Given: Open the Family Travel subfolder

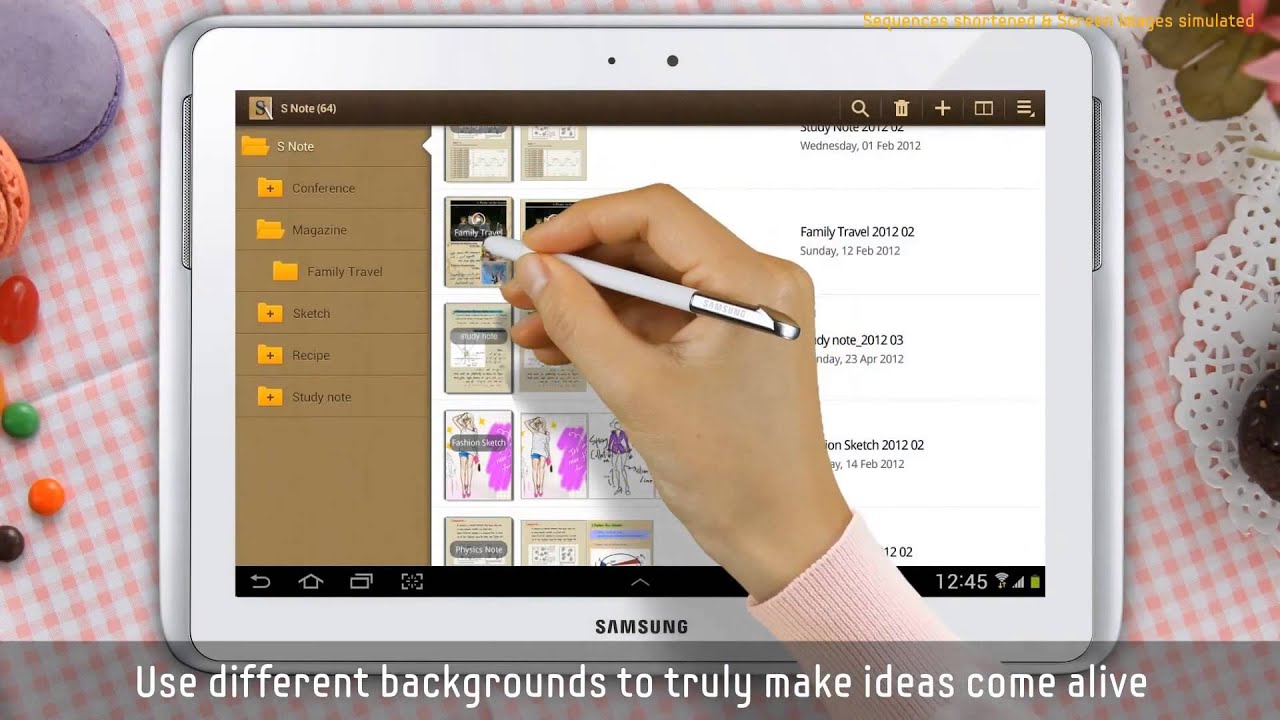Looking at the screenshot, I should click(x=345, y=272).
